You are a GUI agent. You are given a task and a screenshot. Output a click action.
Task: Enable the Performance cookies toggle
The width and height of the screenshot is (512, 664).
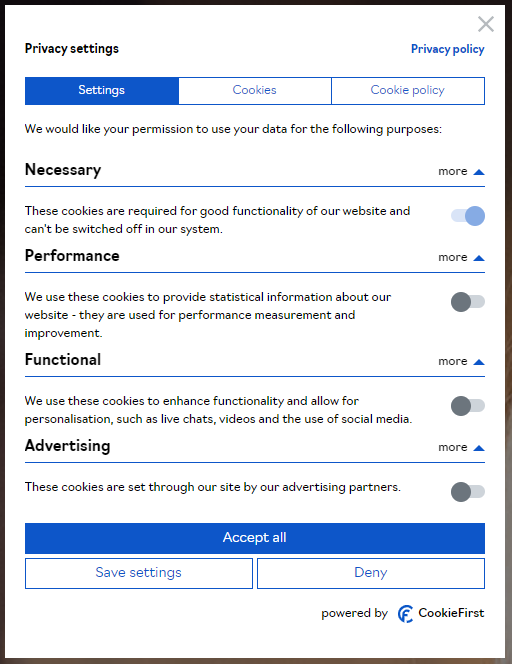[x=468, y=302]
